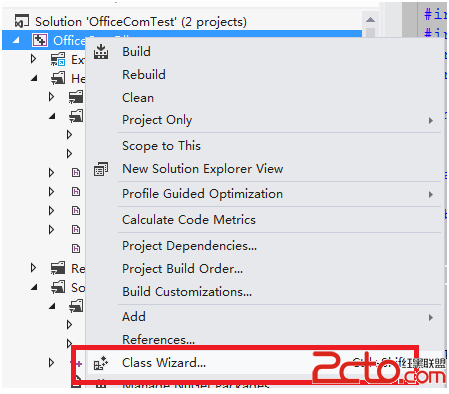The height and width of the screenshot is (394, 449).
Task: Click the folder icon beside 'So' node
Action: [58, 287]
